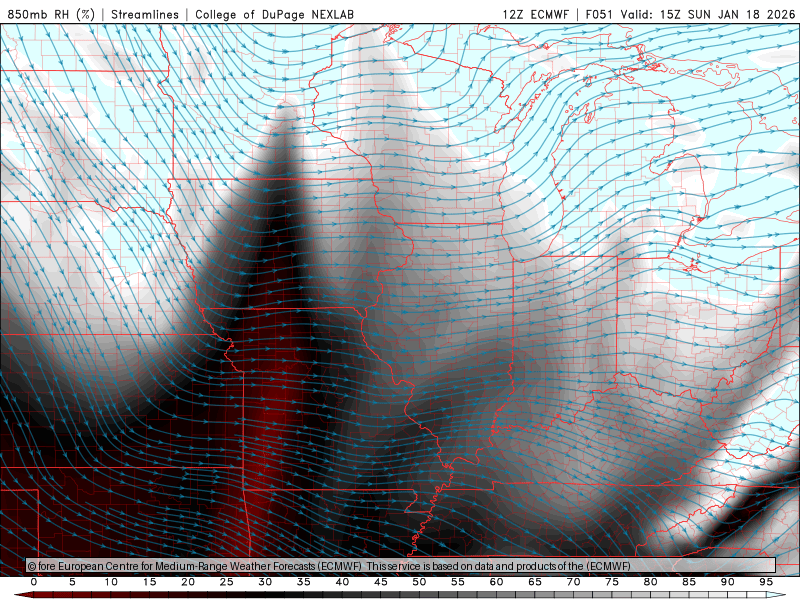Click the ECMWF copyright attribution banner

pos(401,566)
